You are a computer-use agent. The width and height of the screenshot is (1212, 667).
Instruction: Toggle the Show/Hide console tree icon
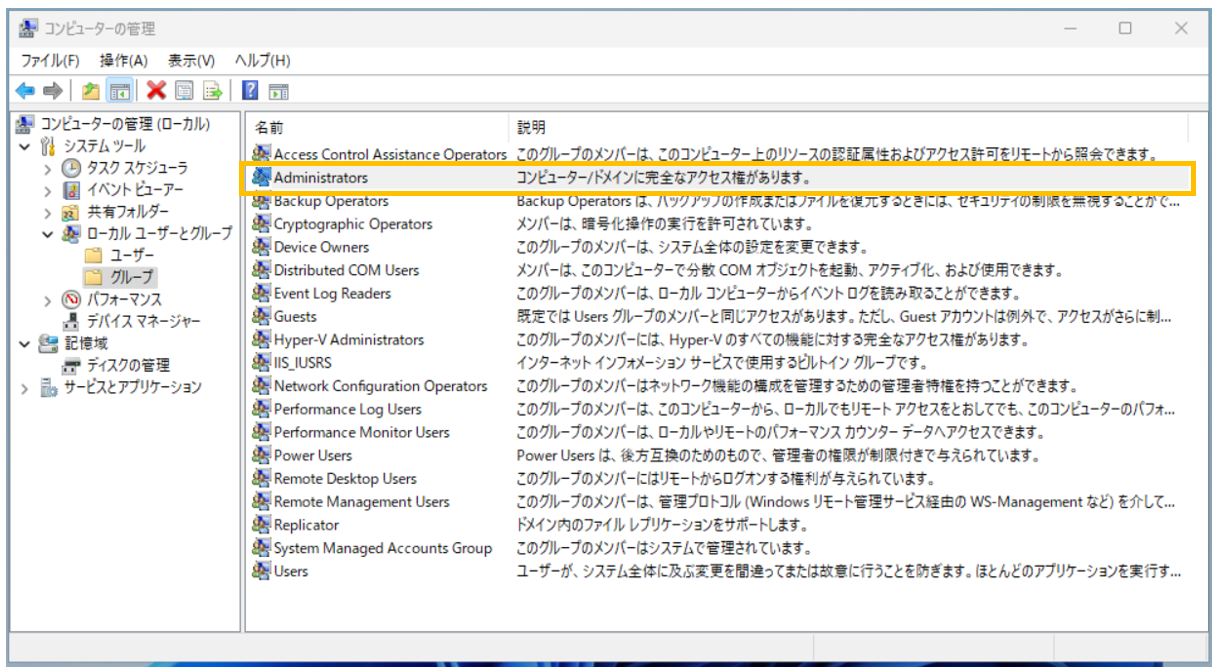(120, 91)
